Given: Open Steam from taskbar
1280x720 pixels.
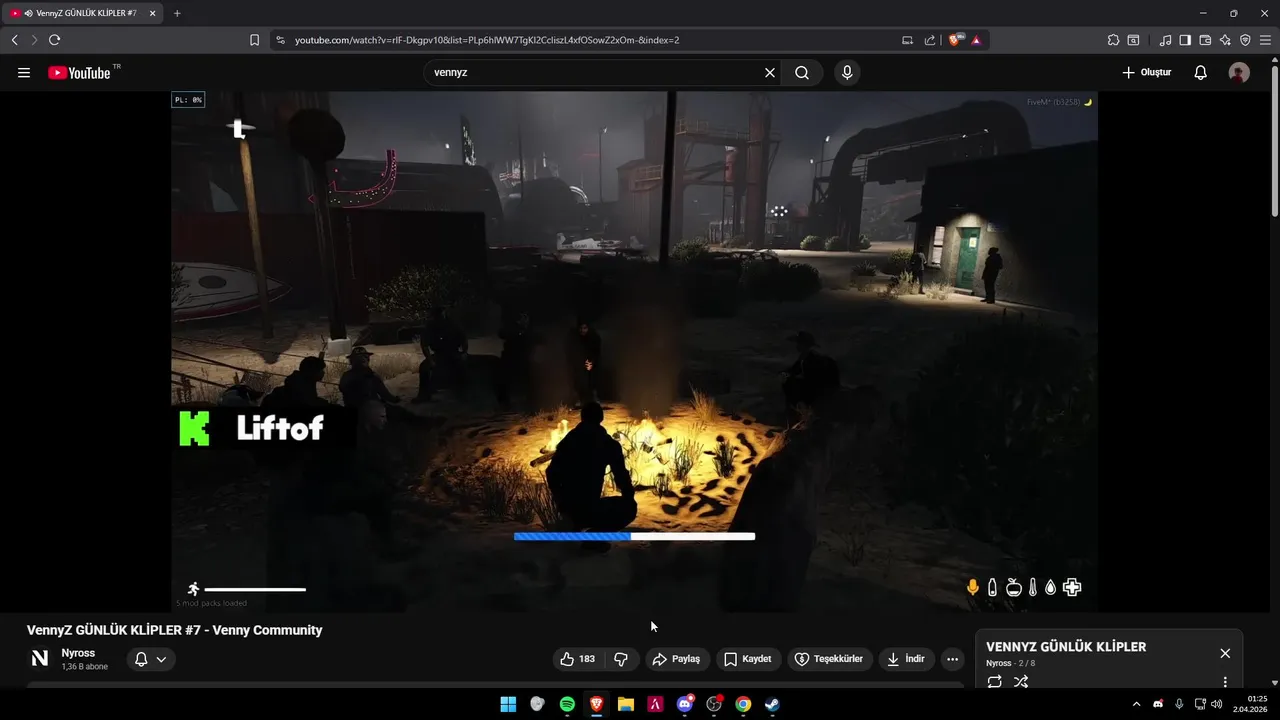Looking at the screenshot, I should [772, 704].
